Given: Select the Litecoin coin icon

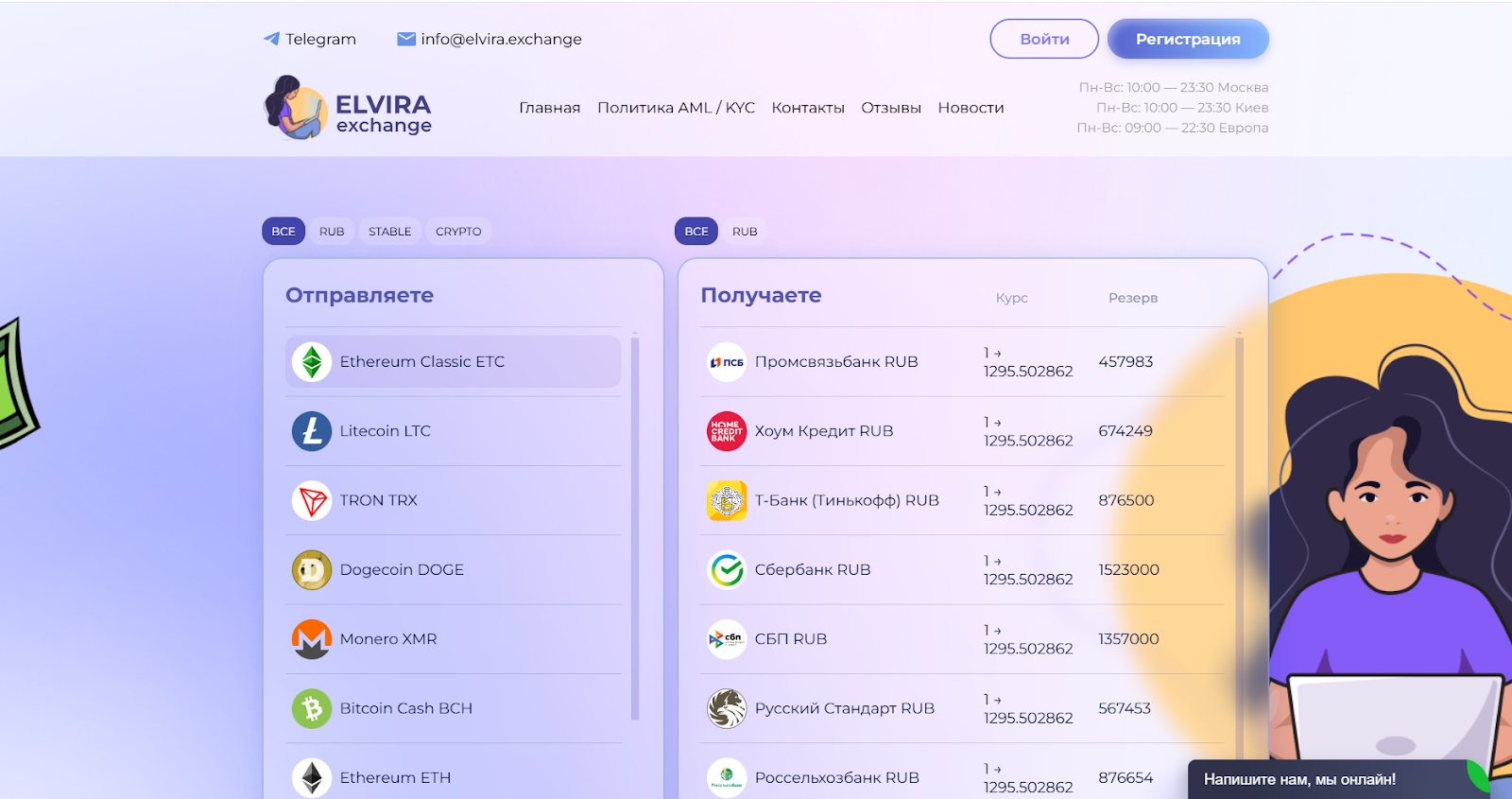Looking at the screenshot, I should (312, 431).
